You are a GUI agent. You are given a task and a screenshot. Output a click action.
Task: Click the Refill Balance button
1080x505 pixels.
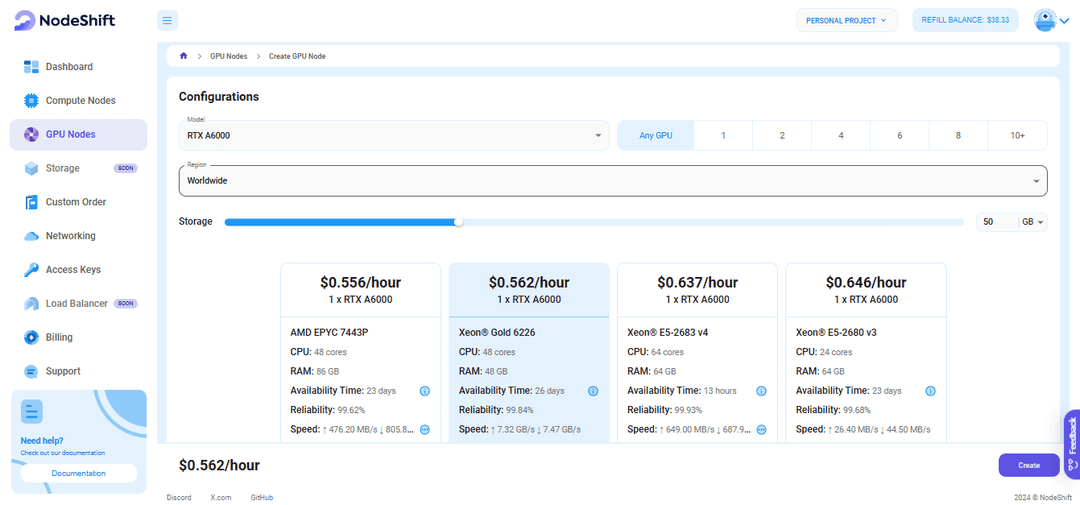pos(965,20)
